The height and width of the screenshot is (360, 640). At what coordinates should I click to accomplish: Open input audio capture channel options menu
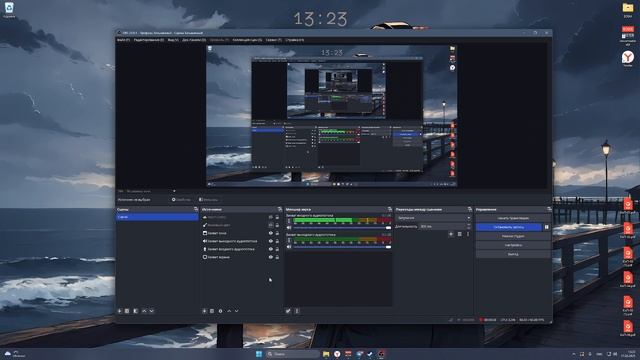289,221
